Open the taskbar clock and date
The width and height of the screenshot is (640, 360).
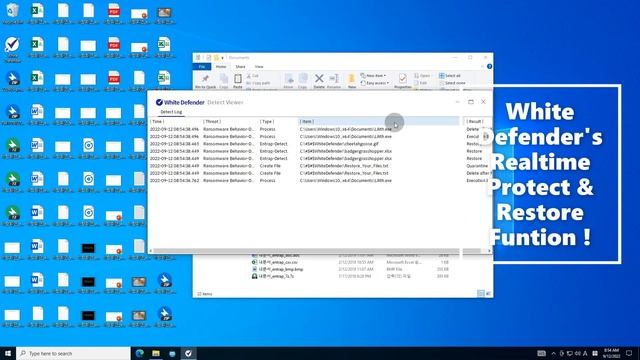[x=611, y=353]
